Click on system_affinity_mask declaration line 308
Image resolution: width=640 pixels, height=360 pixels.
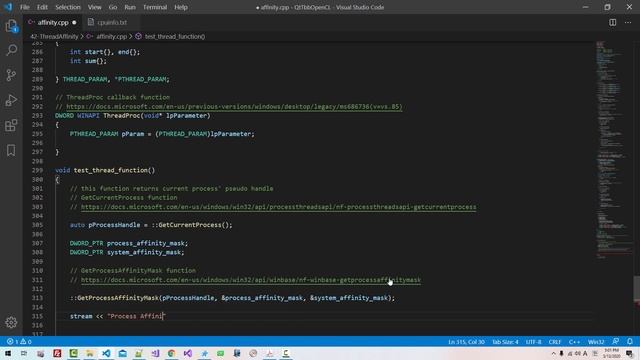(x=144, y=252)
